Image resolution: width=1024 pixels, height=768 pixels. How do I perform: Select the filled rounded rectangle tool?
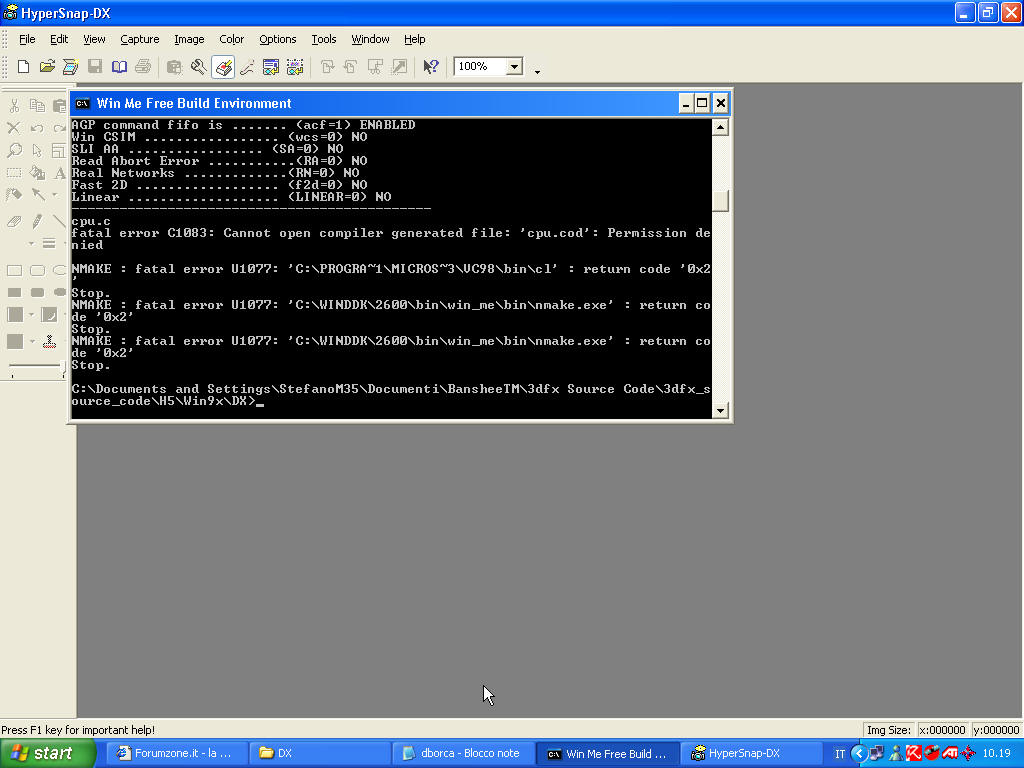click(x=37, y=293)
